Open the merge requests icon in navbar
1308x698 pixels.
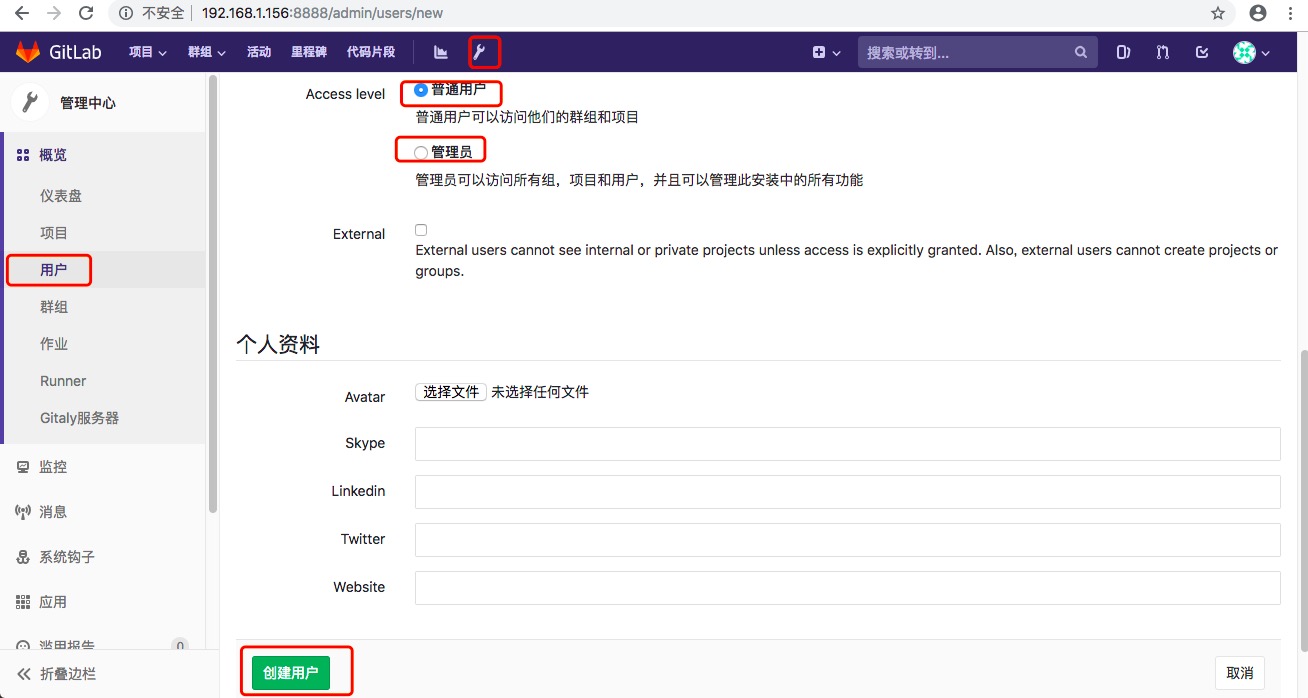[1162, 52]
